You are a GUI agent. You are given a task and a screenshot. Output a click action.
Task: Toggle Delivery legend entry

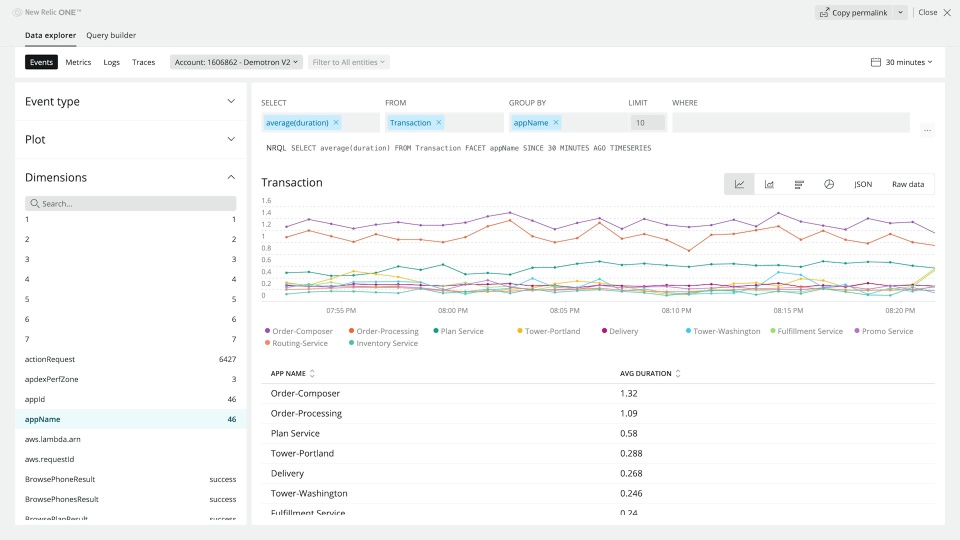(x=620, y=331)
